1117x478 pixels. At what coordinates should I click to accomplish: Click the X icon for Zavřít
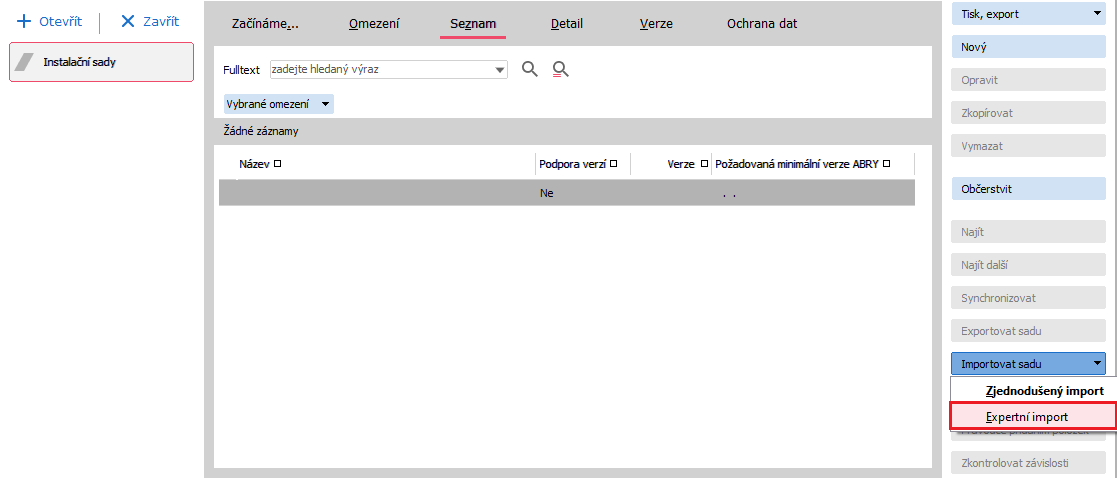(x=127, y=21)
